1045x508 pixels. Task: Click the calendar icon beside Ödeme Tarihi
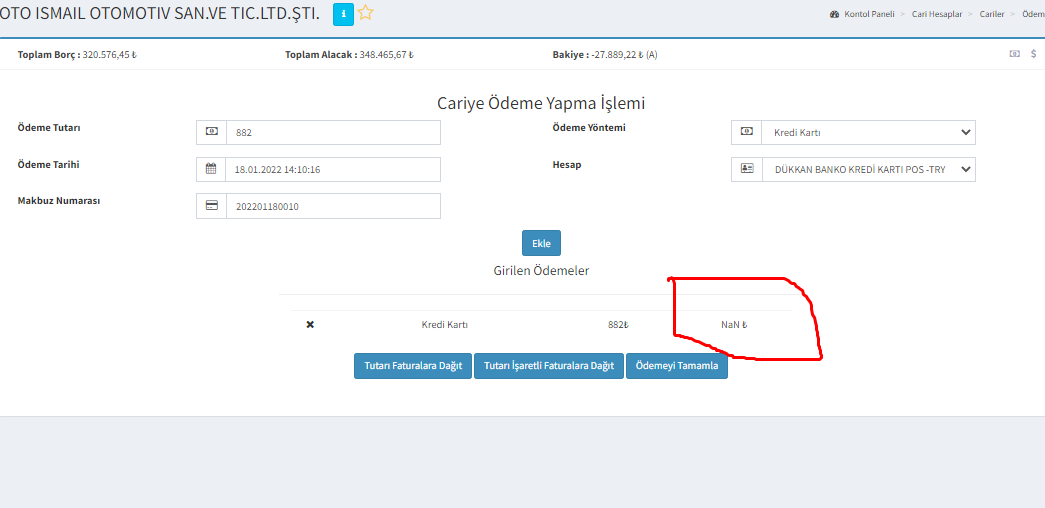211,169
